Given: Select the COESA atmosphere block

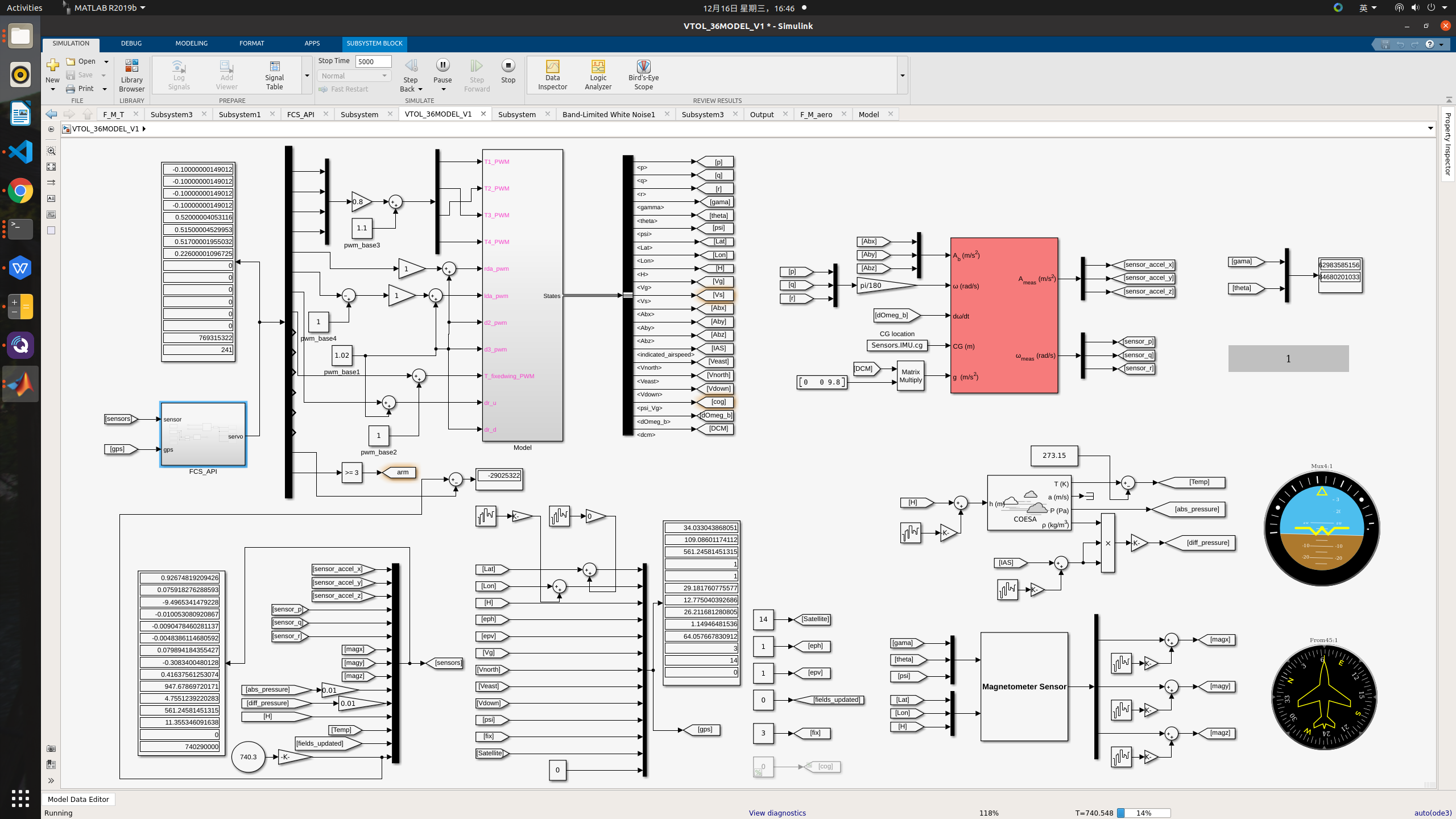Looking at the screenshot, I should coord(1029,503).
